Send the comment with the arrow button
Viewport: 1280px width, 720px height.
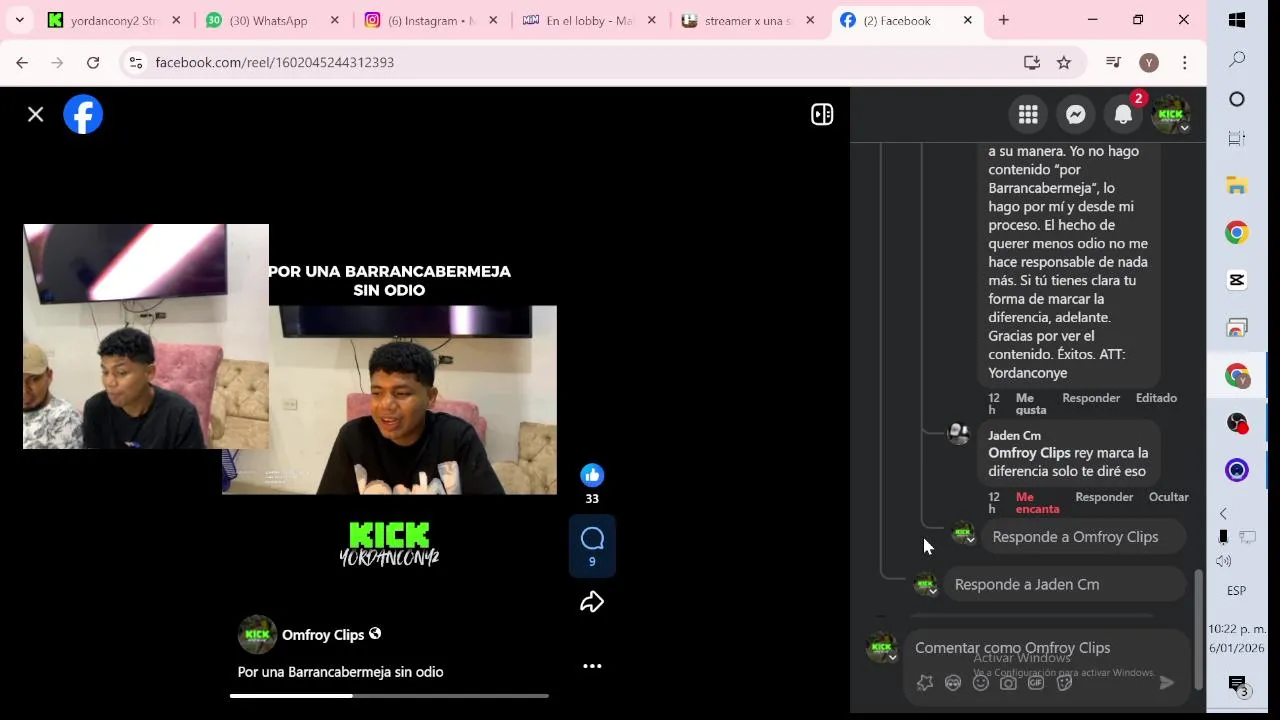(1166, 683)
